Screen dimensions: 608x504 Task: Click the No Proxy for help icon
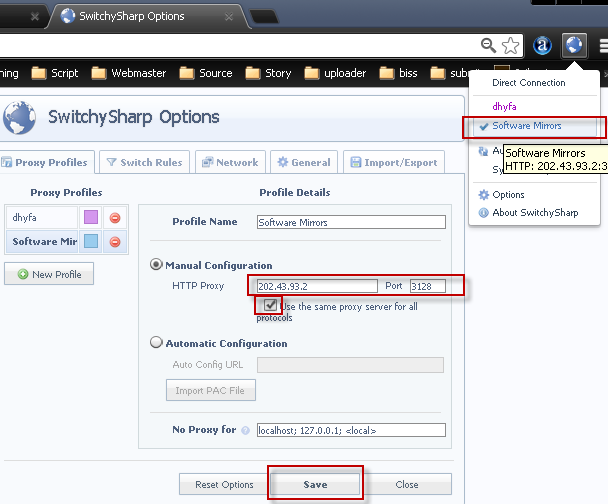pyautogui.click(x=245, y=430)
